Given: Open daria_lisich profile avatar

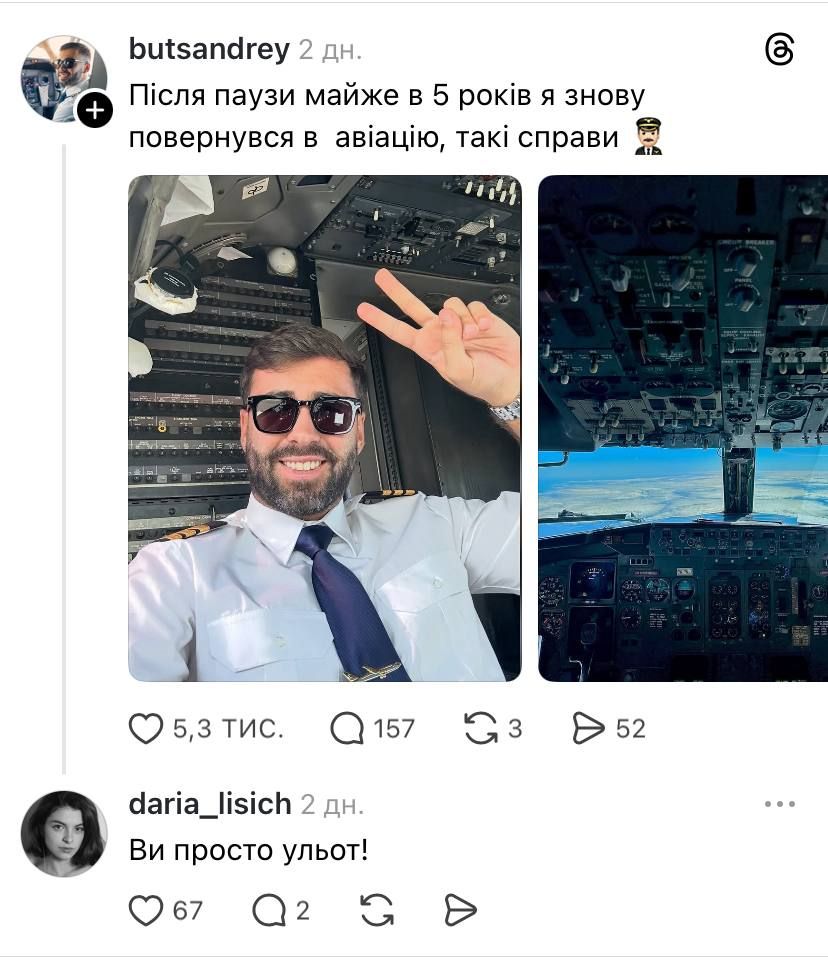Looking at the screenshot, I should point(64,834).
